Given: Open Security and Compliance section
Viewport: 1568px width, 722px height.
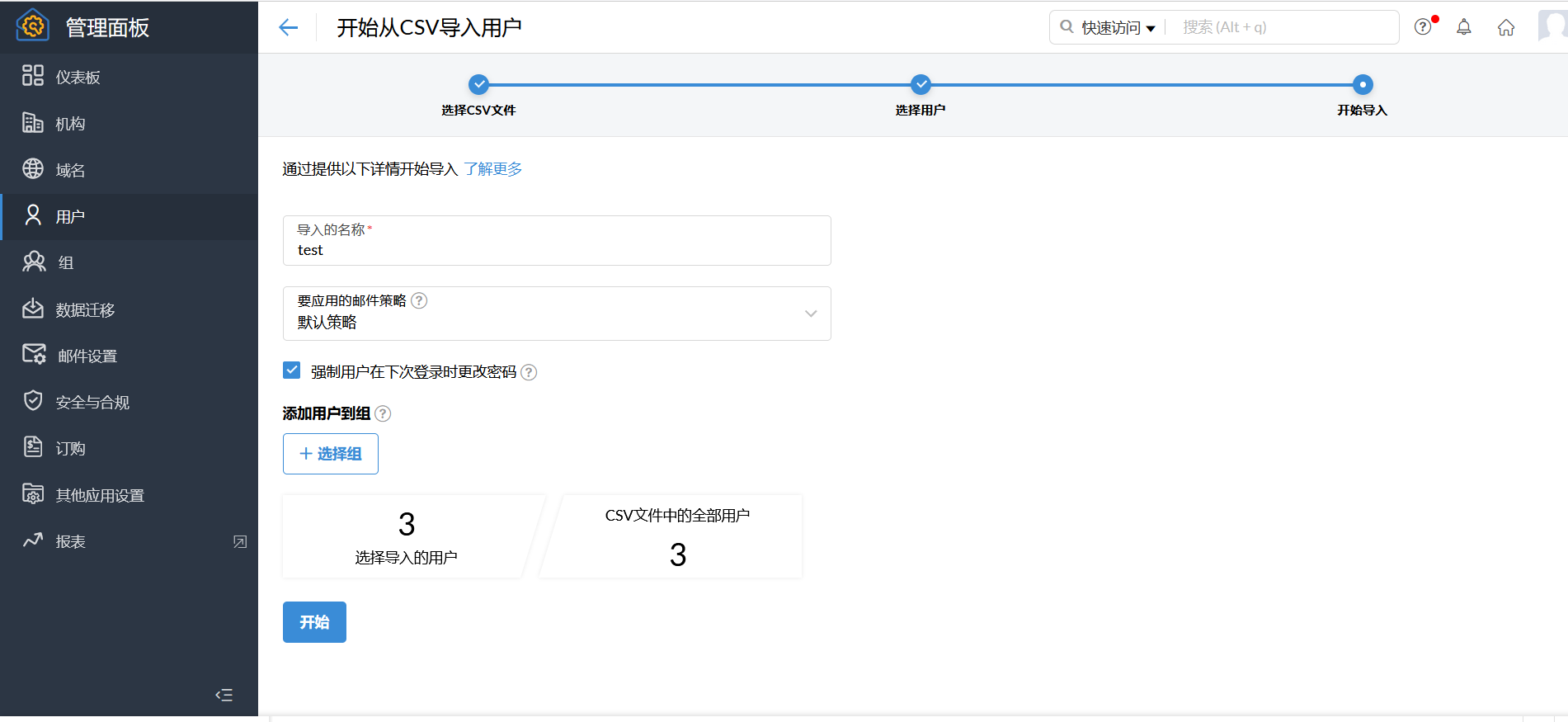Looking at the screenshot, I should tap(92, 402).
